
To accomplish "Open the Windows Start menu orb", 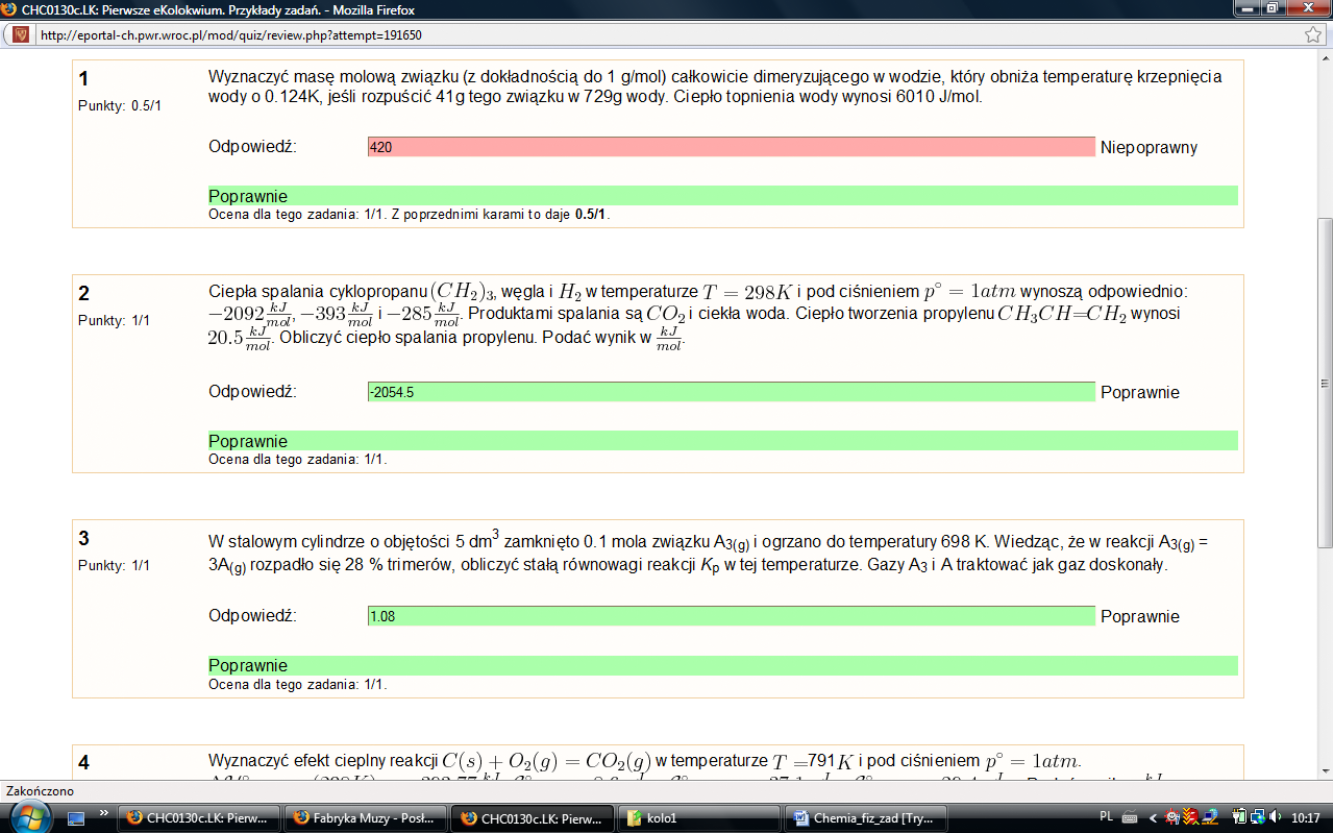I will pos(30,817).
